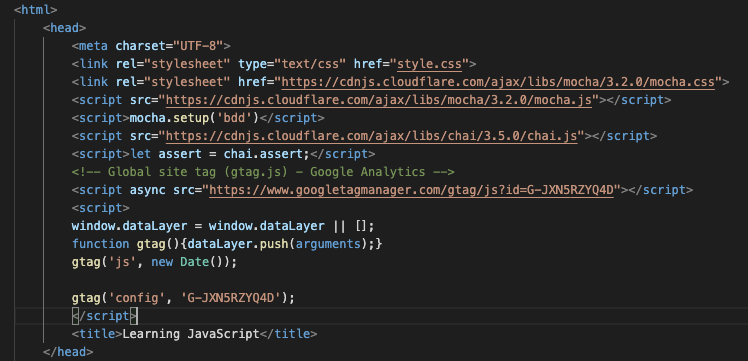
Task: Click the highlighted closing script tag
Action: [x=104, y=316]
